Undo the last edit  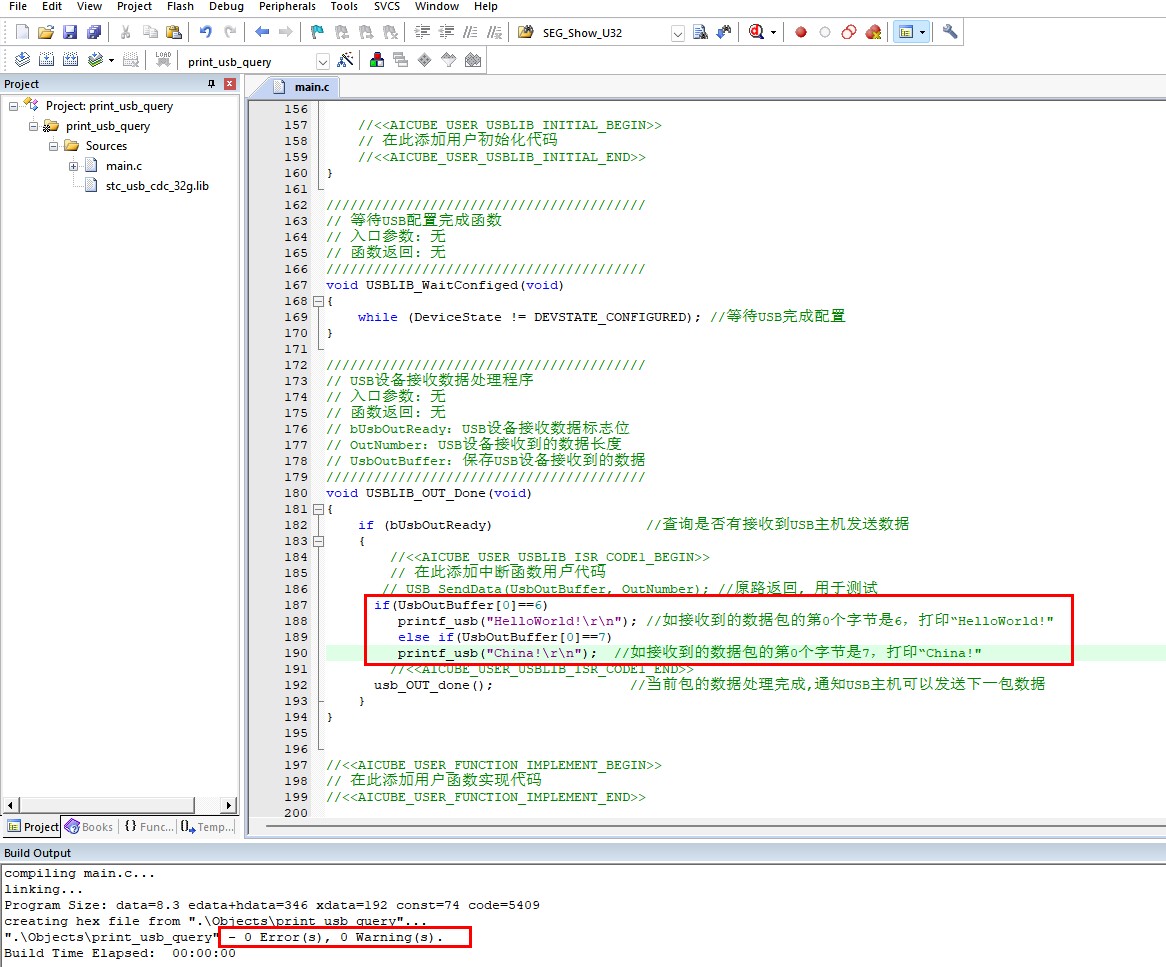click(x=206, y=32)
